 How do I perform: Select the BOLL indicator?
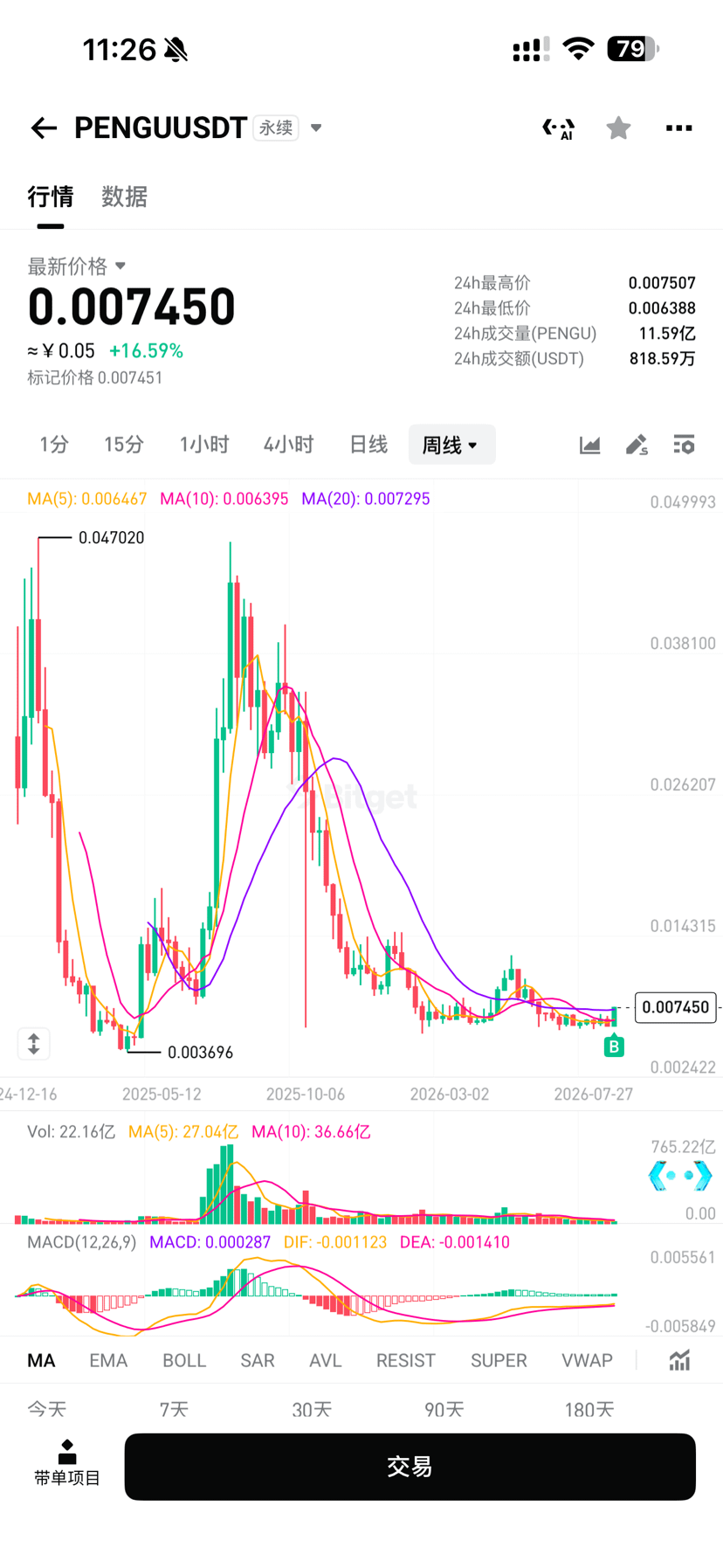(184, 1360)
